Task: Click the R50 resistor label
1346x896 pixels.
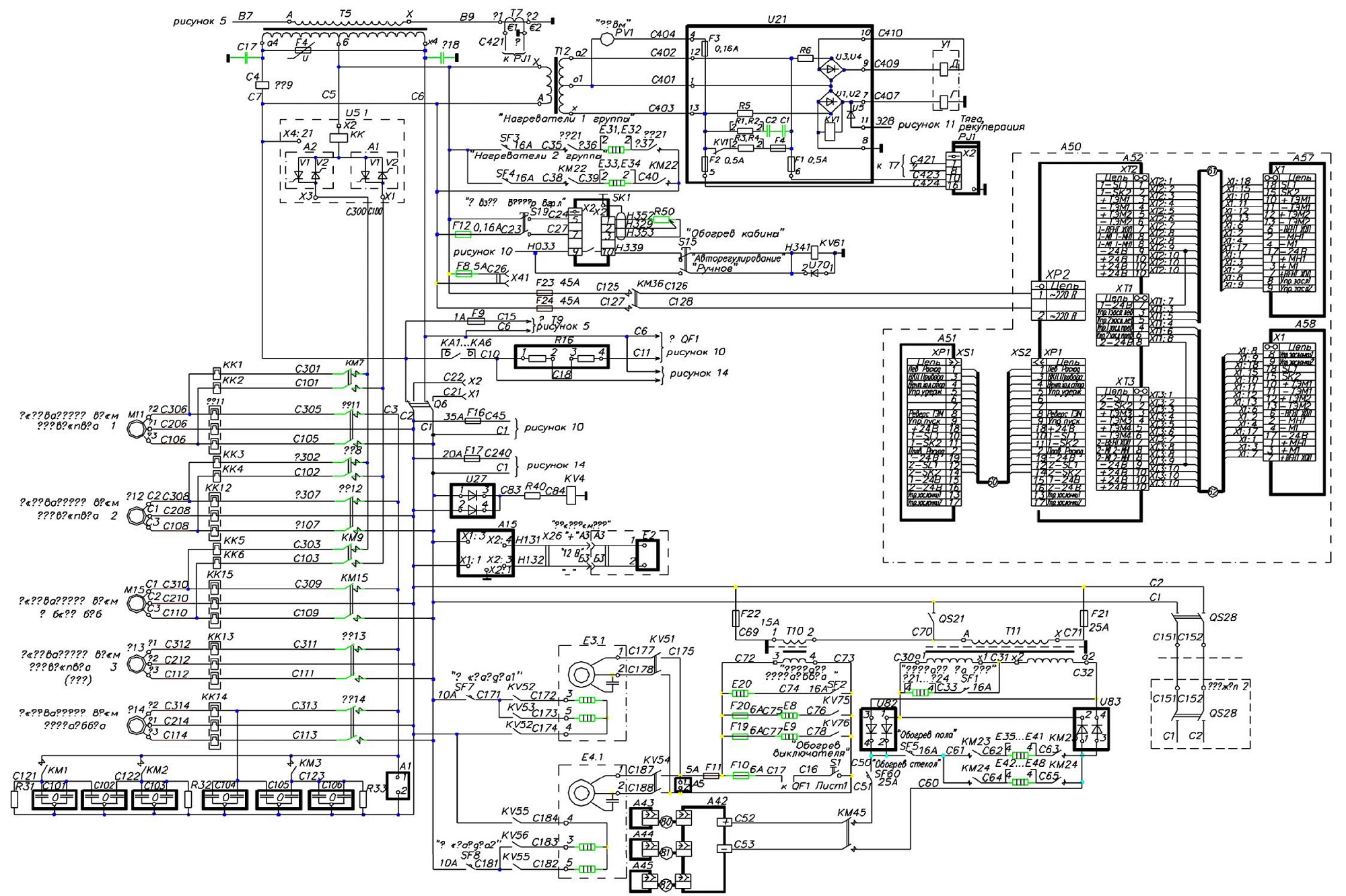Action: [664, 211]
